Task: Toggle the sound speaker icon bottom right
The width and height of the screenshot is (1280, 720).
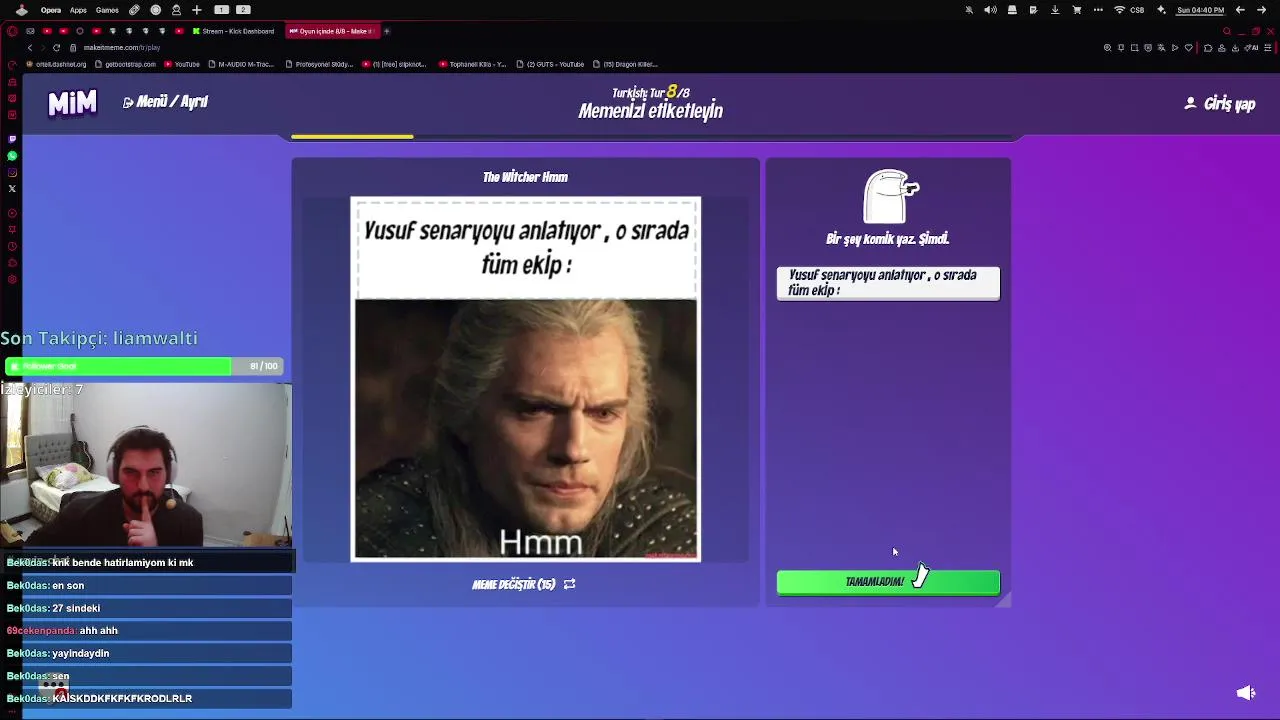Action: (x=1246, y=693)
